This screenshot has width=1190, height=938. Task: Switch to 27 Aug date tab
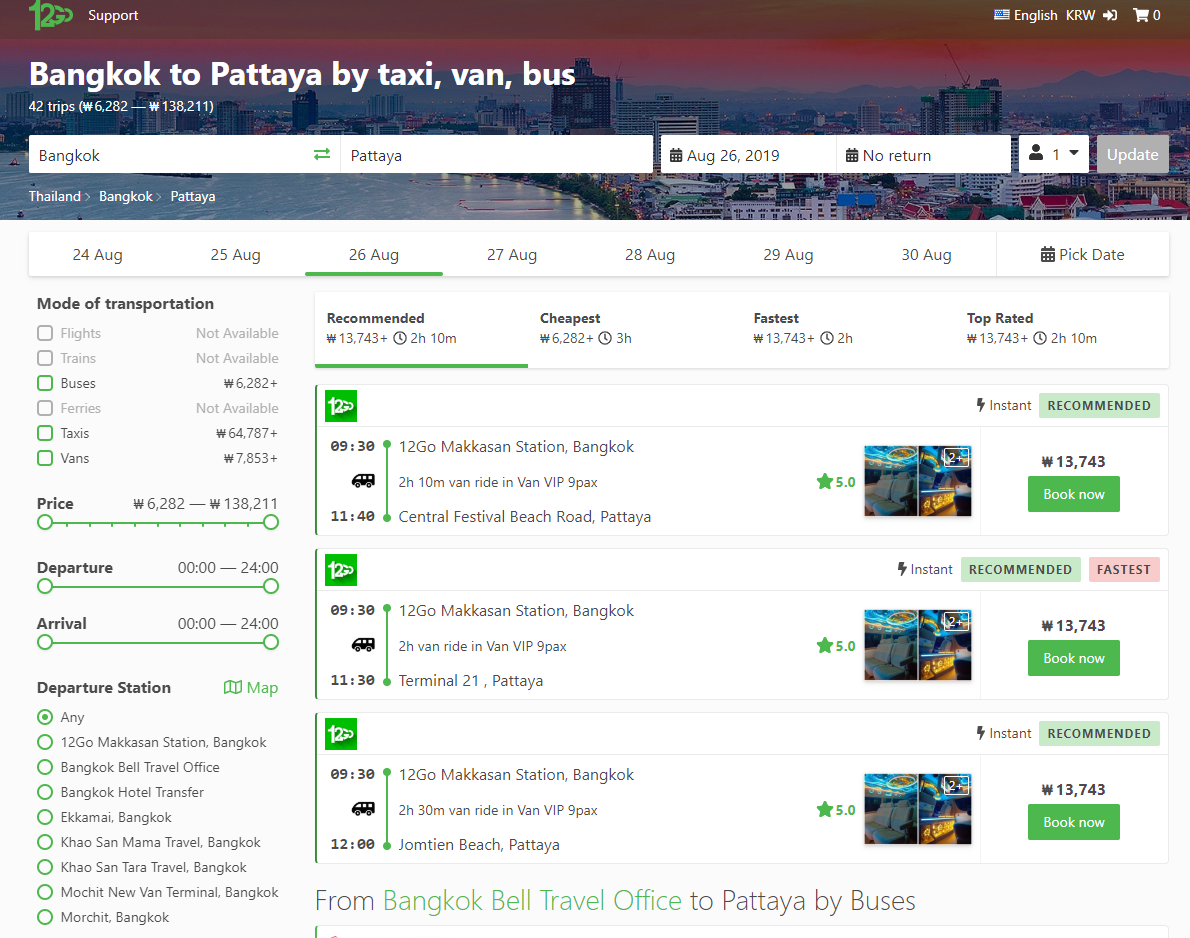(512, 255)
